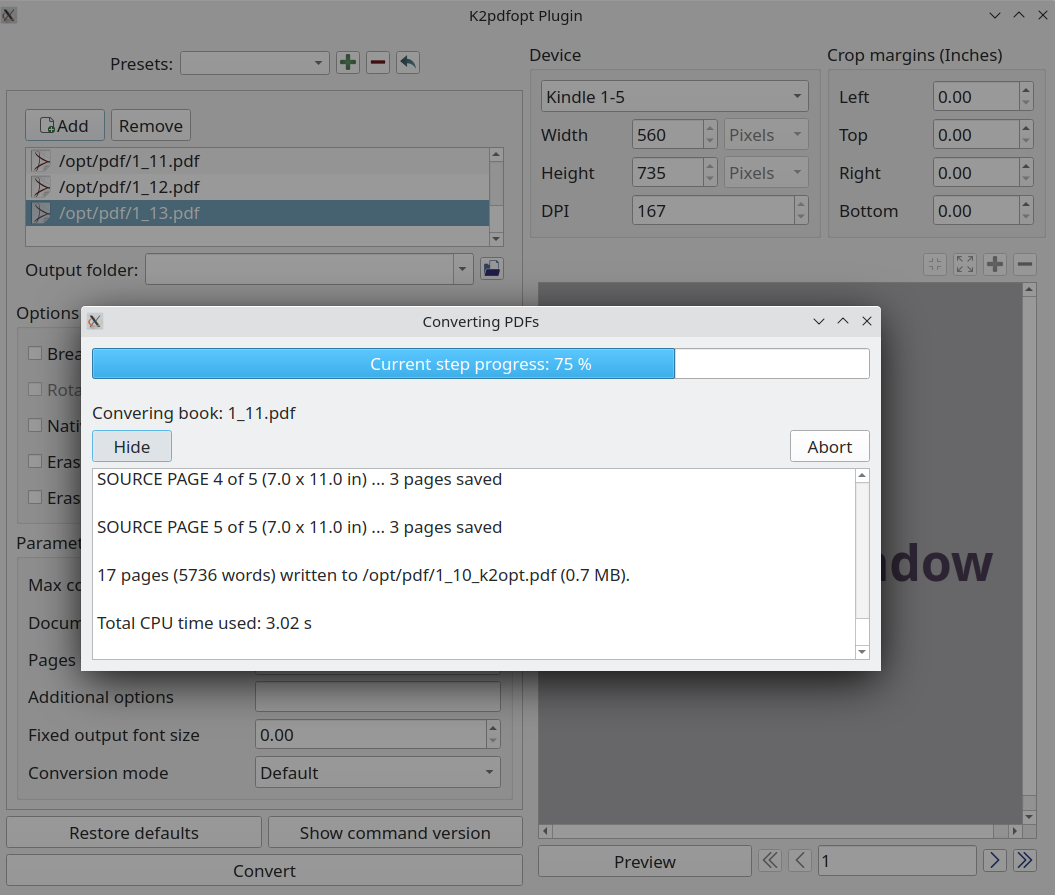The height and width of the screenshot is (895, 1055).
Task: Click Restore defaults button
Action: tap(134, 832)
